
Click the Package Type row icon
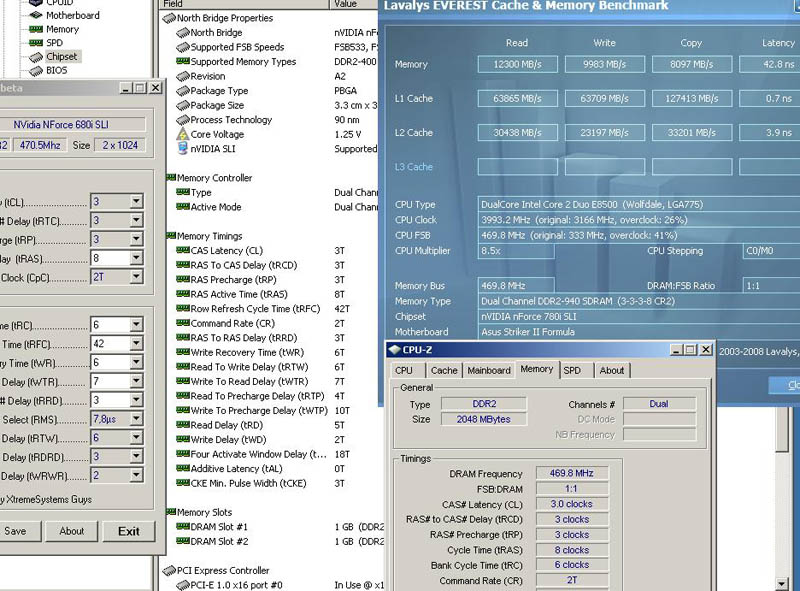pos(183,91)
